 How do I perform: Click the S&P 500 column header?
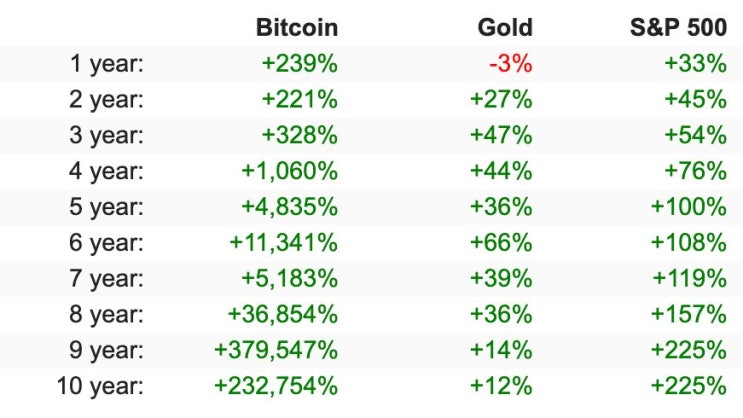(678, 27)
